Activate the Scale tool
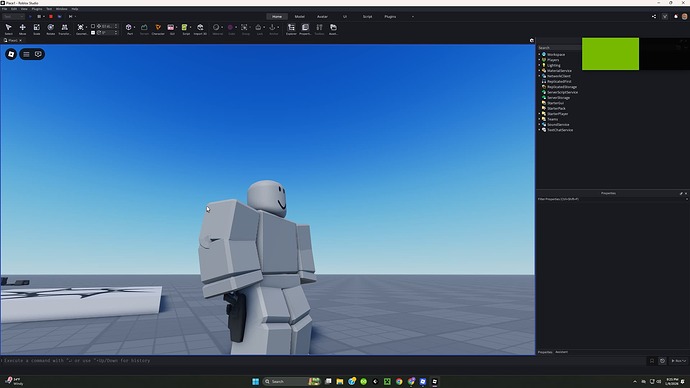This screenshot has height=388, width=690. [37, 29]
